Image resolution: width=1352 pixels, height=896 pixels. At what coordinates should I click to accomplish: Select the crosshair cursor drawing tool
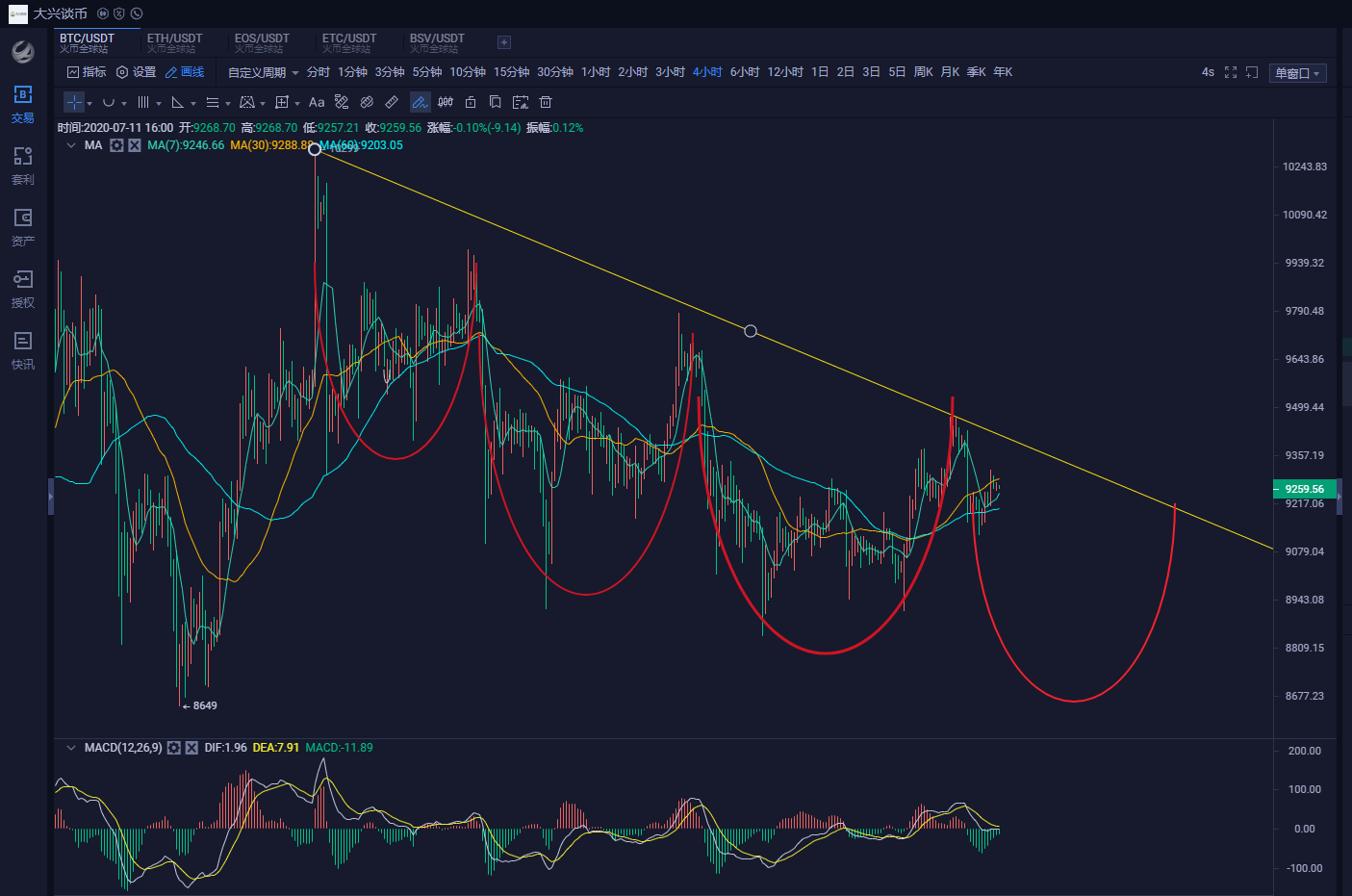74,102
